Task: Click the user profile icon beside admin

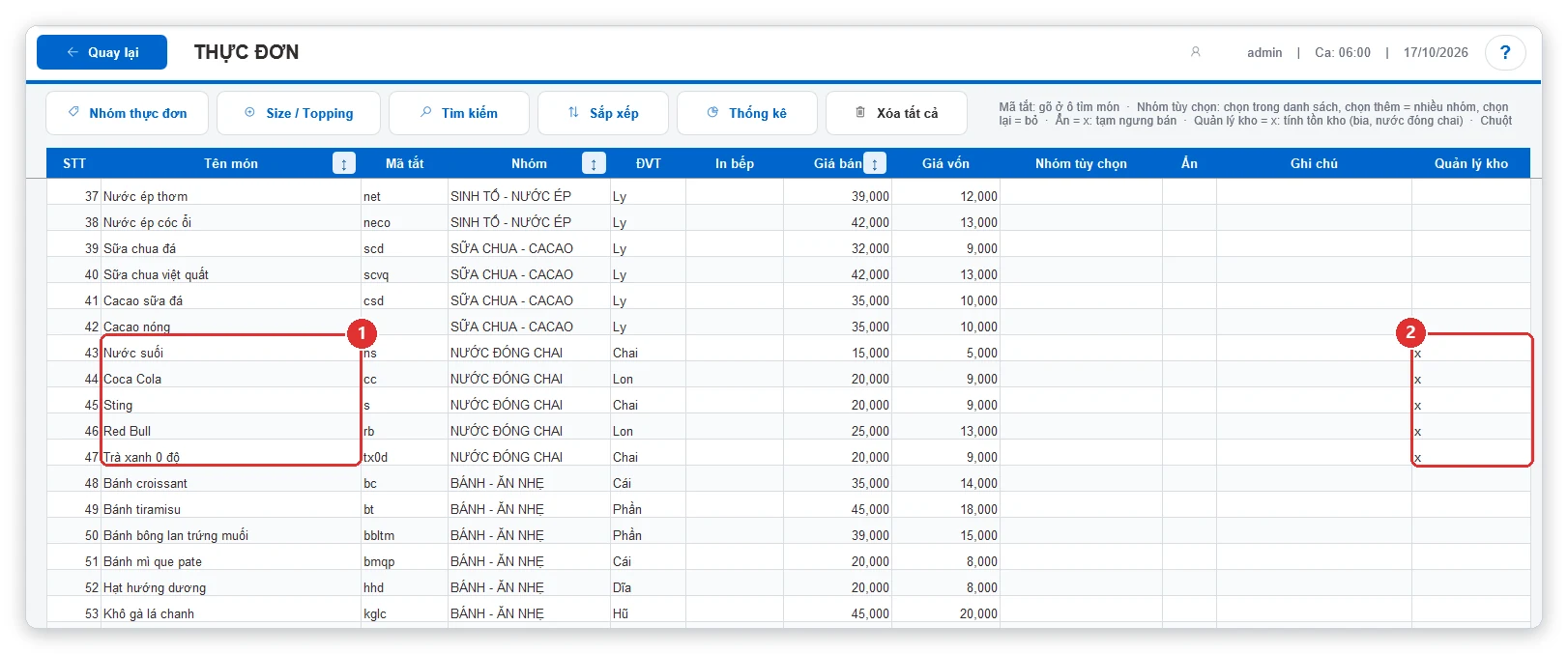Action: coord(1196,52)
